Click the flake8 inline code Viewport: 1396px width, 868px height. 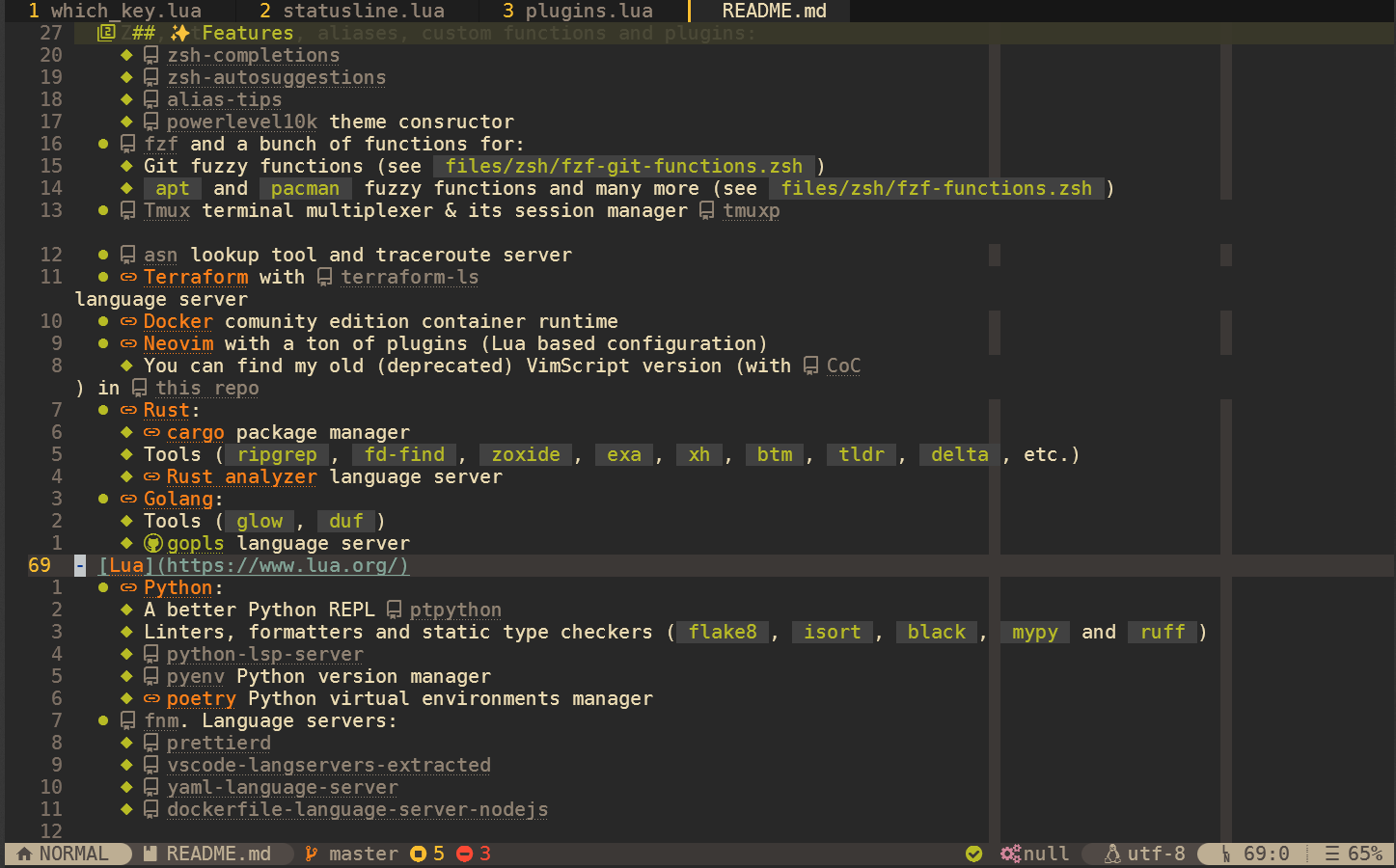coord(723,632)
